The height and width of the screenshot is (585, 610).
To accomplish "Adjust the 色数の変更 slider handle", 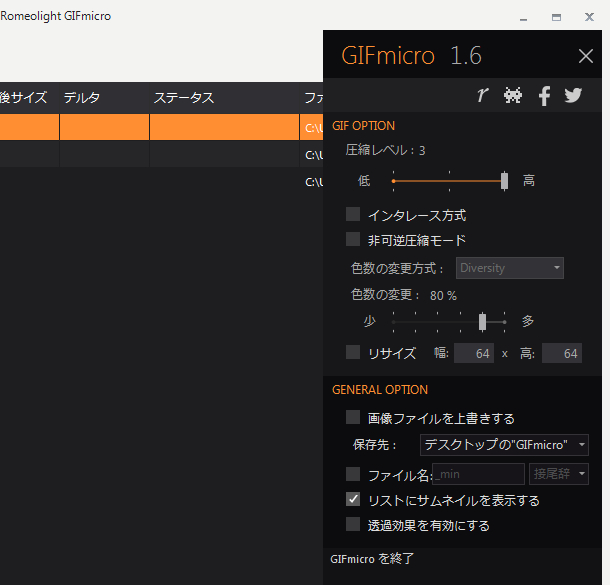I will tap(482, 322).
